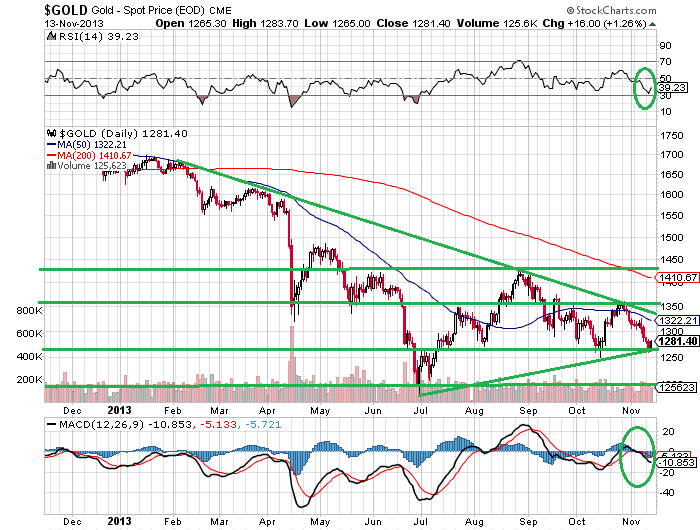Click the 1322.21 MA(50) price tag on axis

[678, 320]
